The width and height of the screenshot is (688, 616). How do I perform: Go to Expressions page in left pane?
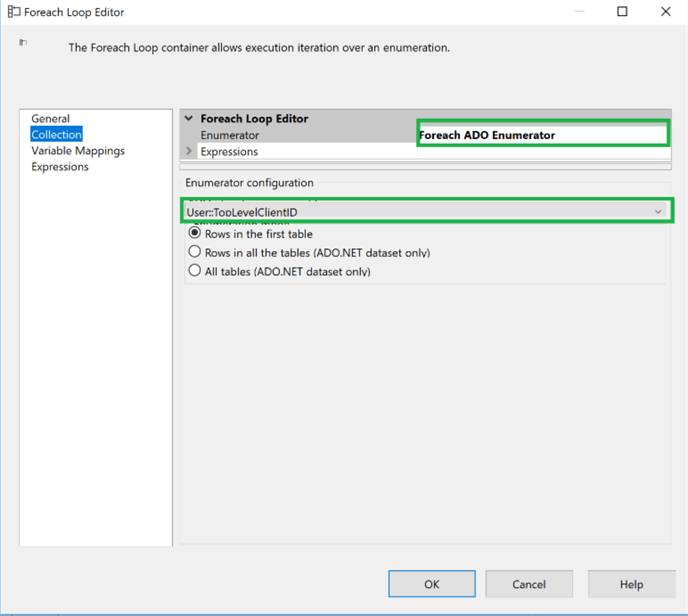tap(60, 167)
